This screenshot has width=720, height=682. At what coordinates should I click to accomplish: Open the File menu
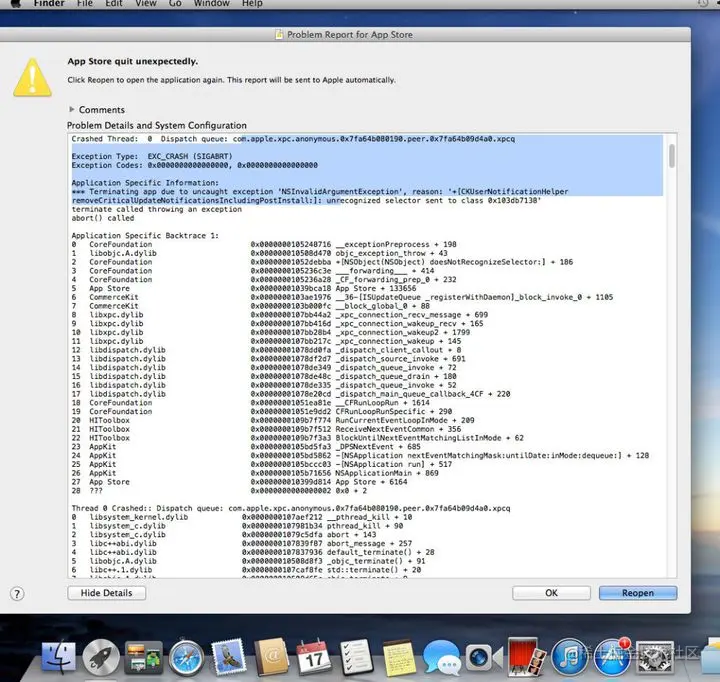tap(85, 4)
